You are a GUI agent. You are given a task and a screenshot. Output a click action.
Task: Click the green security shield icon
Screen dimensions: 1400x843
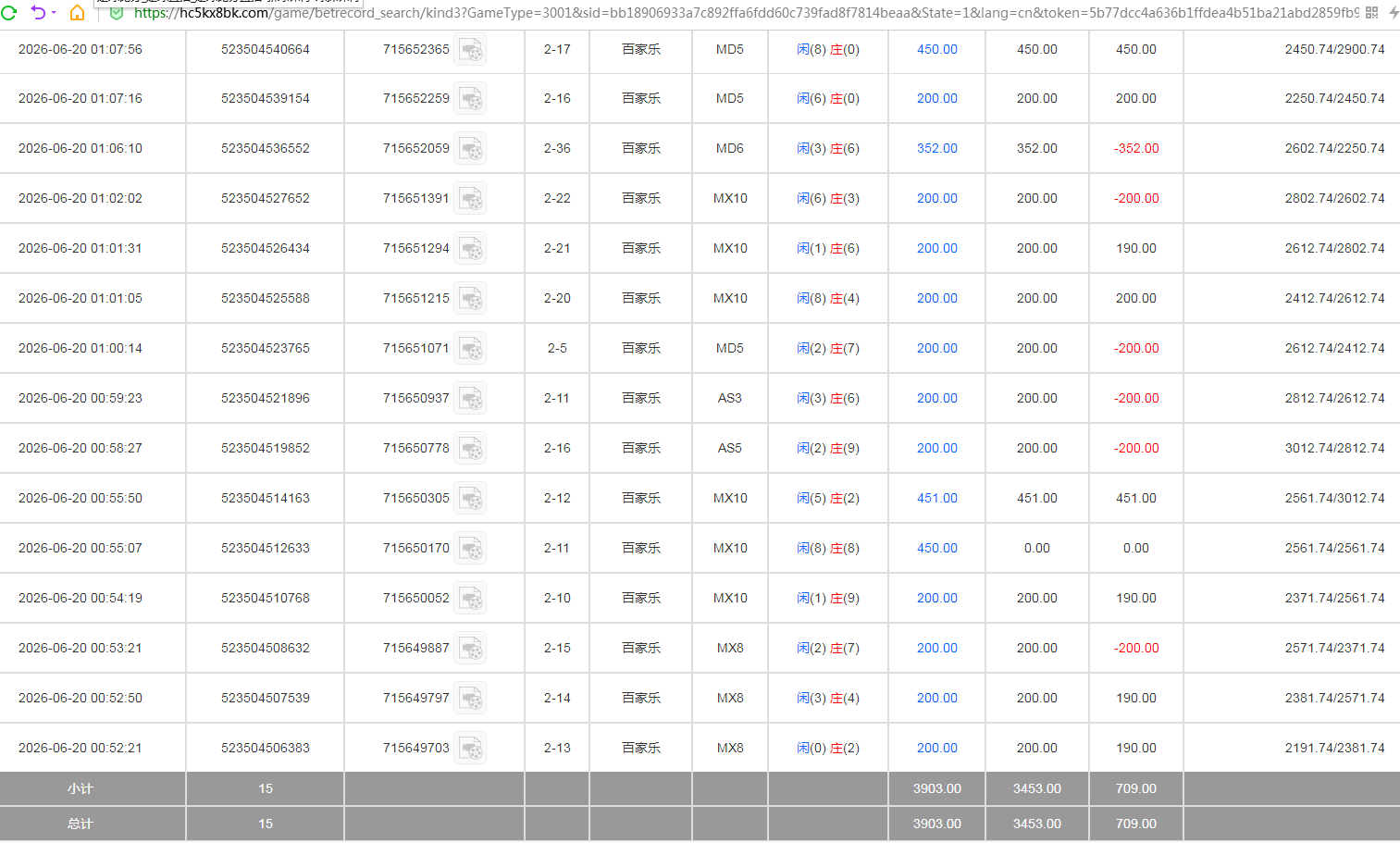[x=117, y=13]
